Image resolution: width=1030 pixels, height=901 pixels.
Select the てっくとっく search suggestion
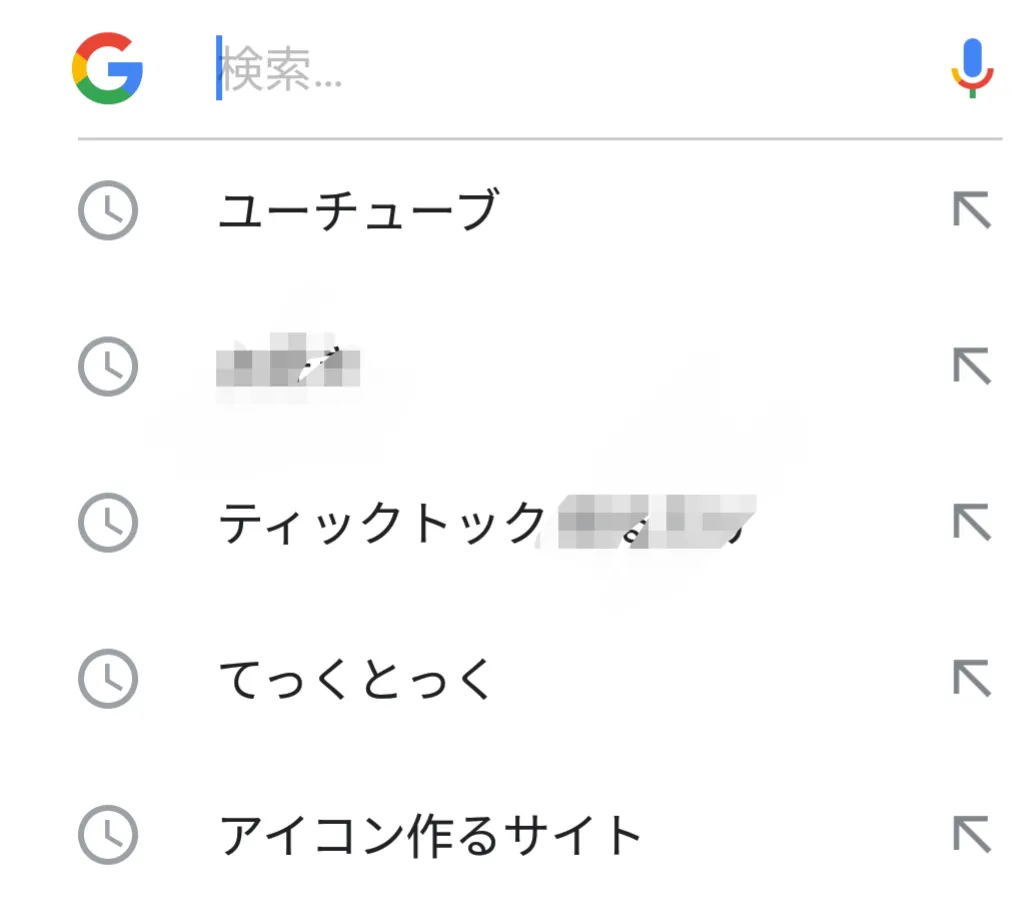(x=356, y=680)
